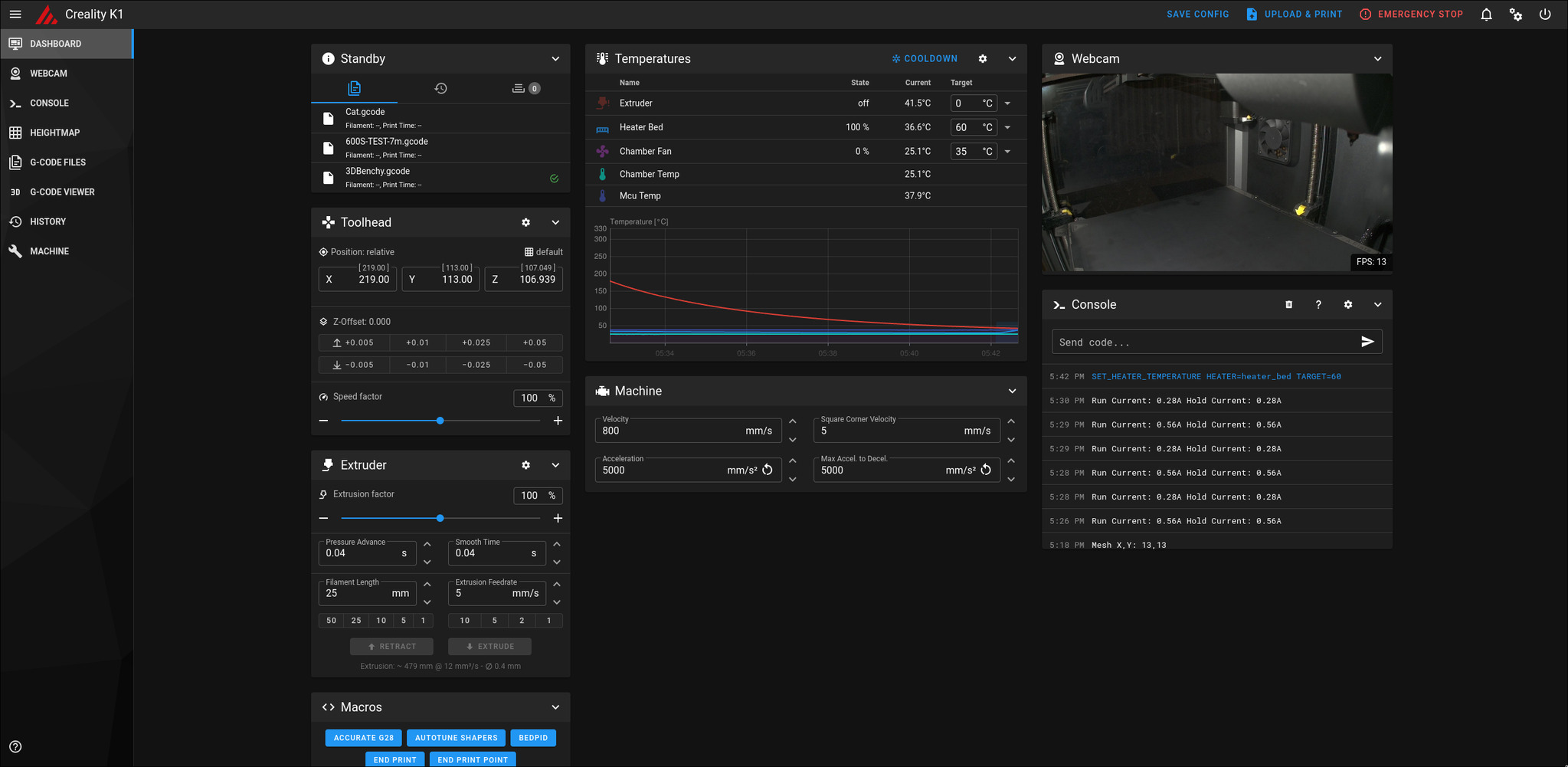Click the Send code input field

(1203, 343)
